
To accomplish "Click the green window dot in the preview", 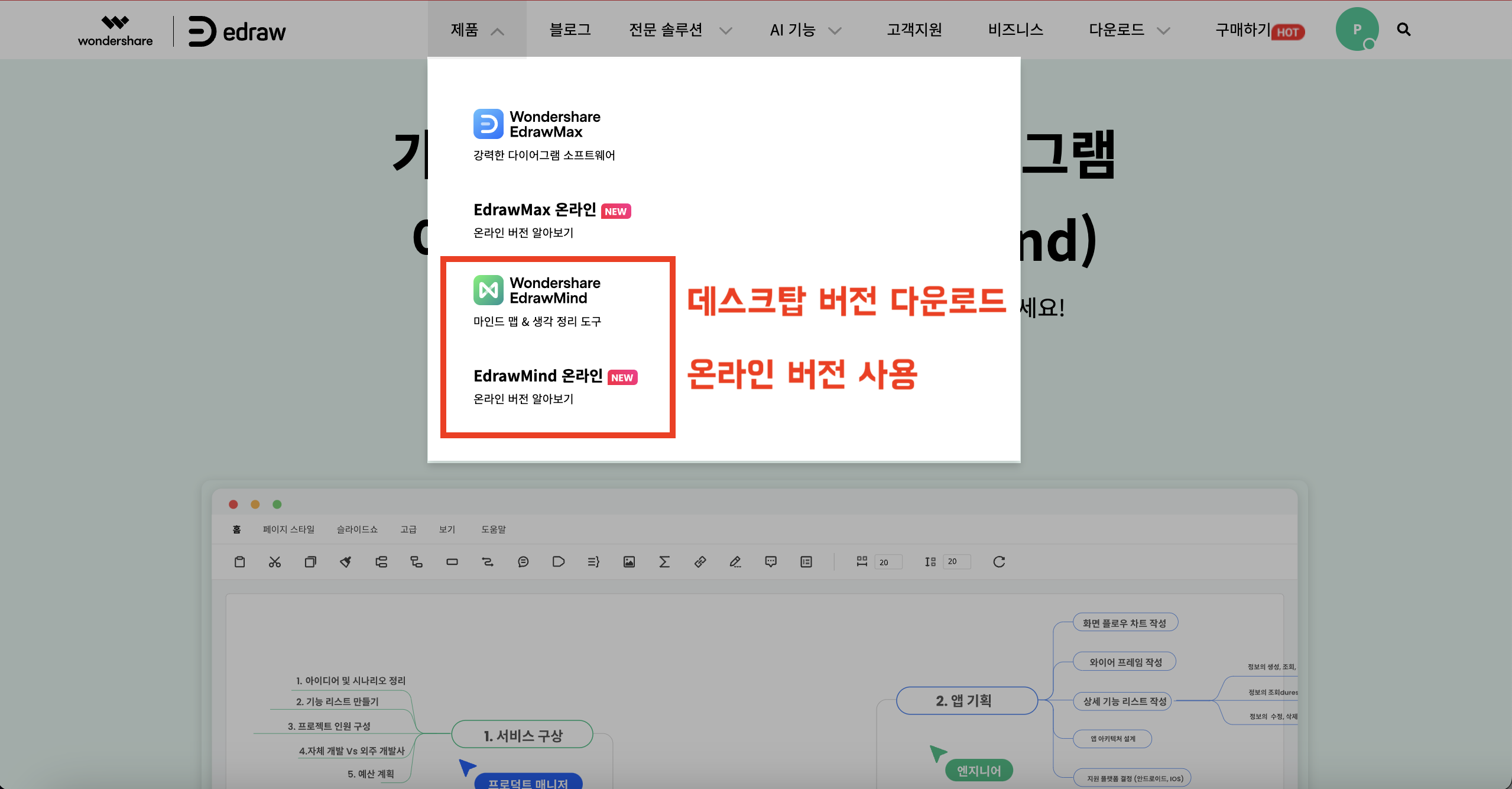I will pyautogui.click(x=277, y=505).
